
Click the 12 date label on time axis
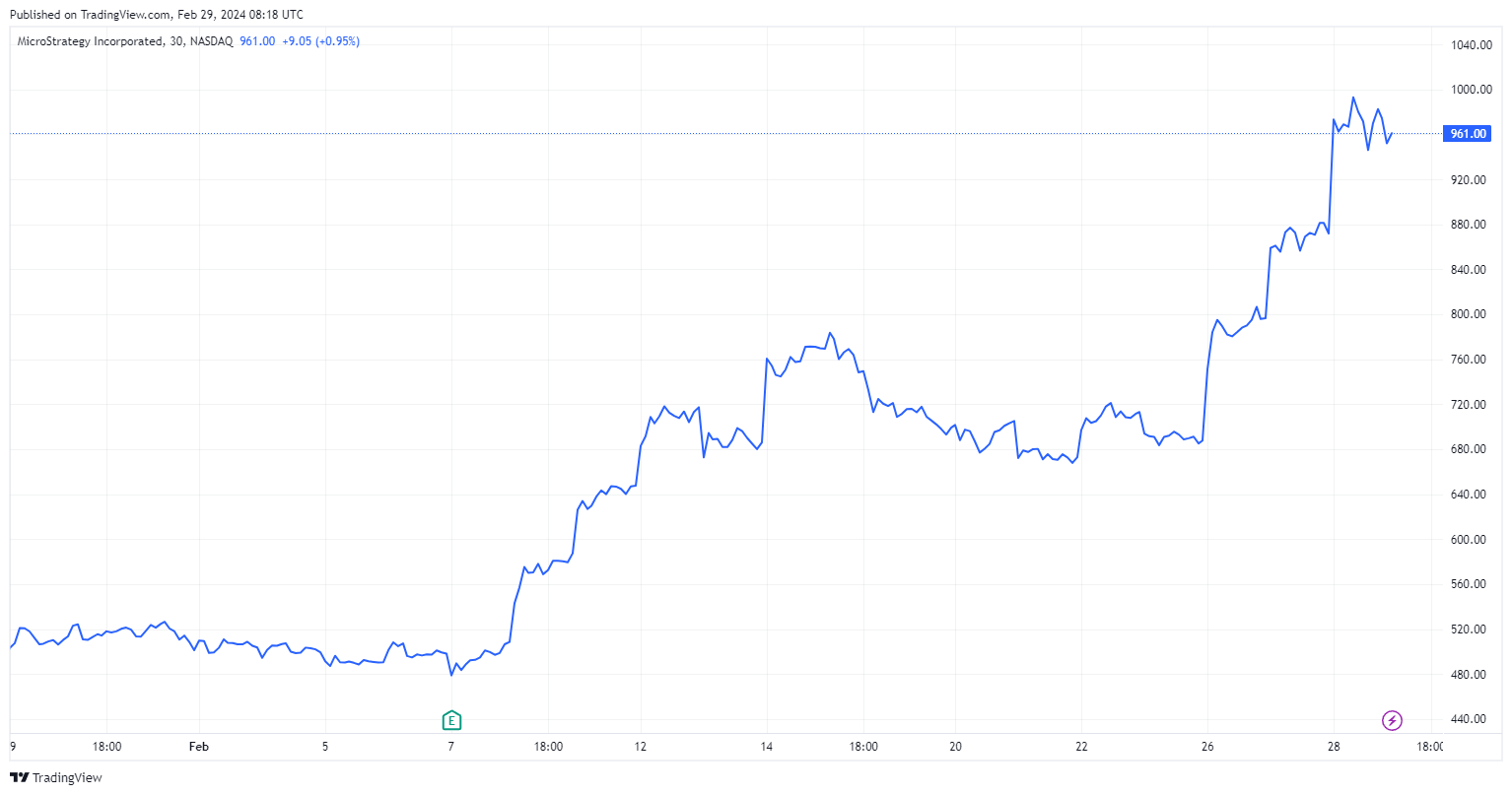tap(641, 747)
